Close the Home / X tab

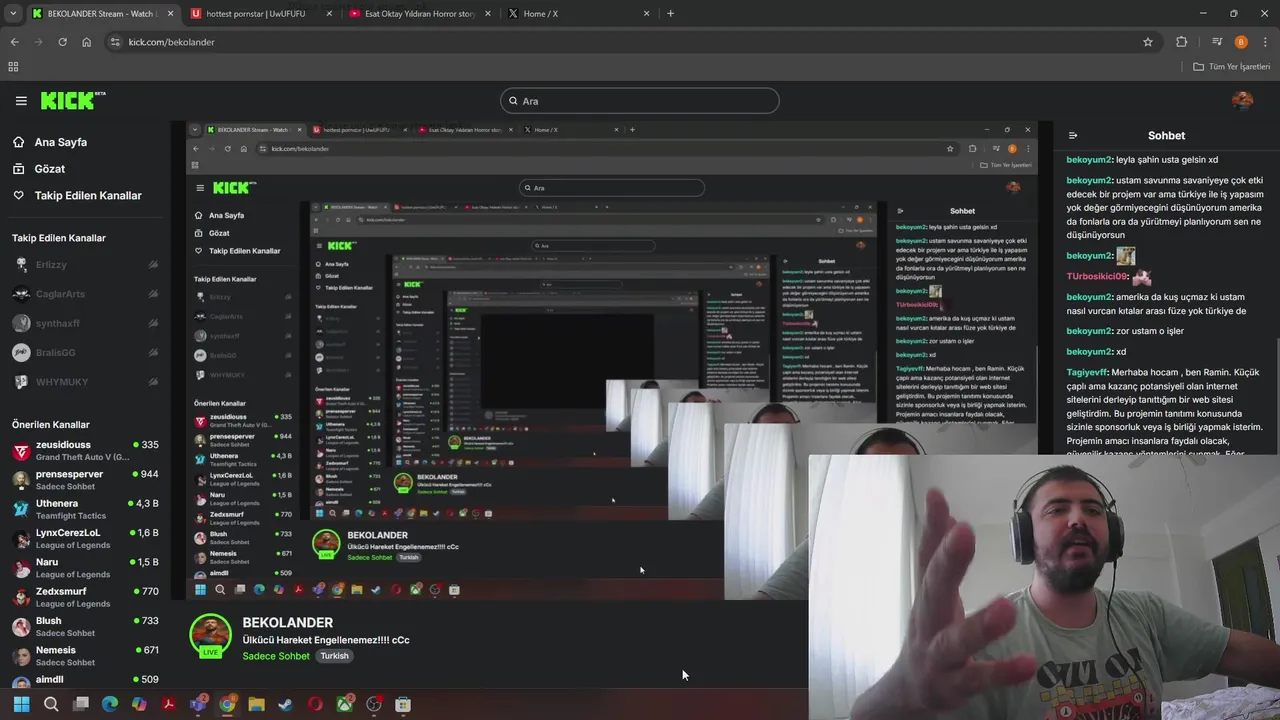(646, 14)
